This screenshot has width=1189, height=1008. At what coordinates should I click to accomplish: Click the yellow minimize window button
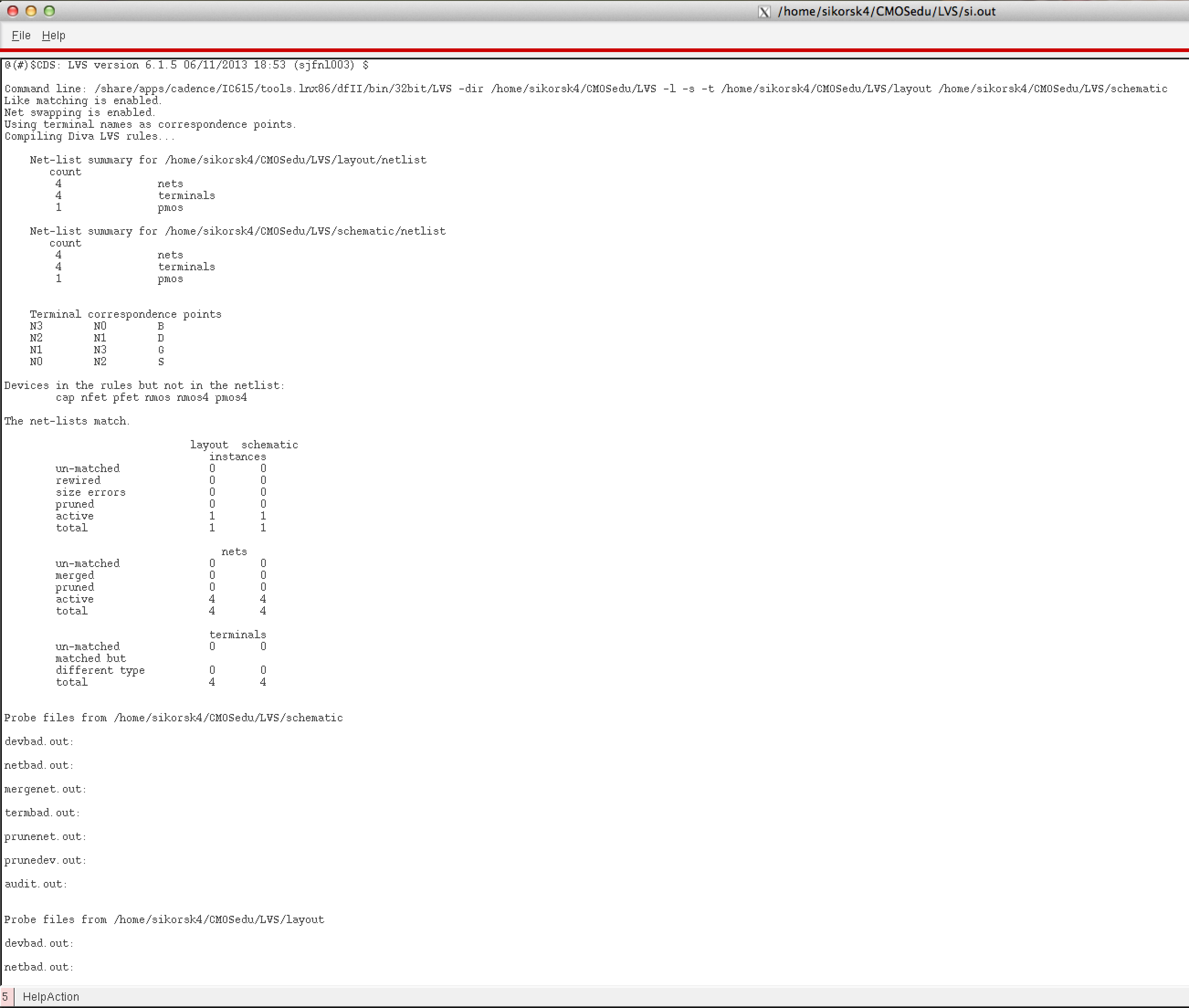pos(32,11)
